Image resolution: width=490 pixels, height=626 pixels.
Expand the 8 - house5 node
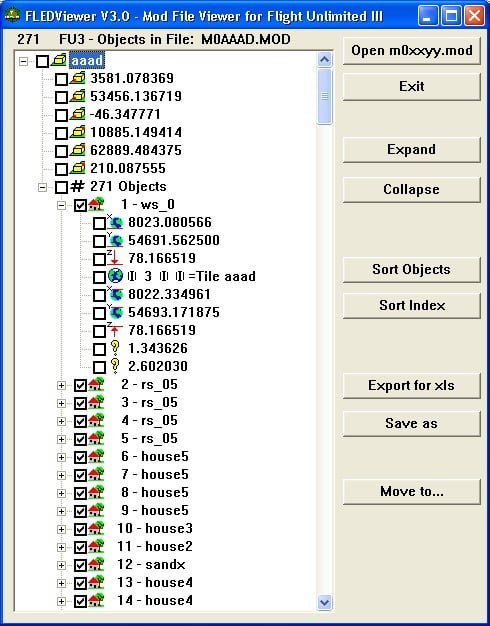click(61, 493)
